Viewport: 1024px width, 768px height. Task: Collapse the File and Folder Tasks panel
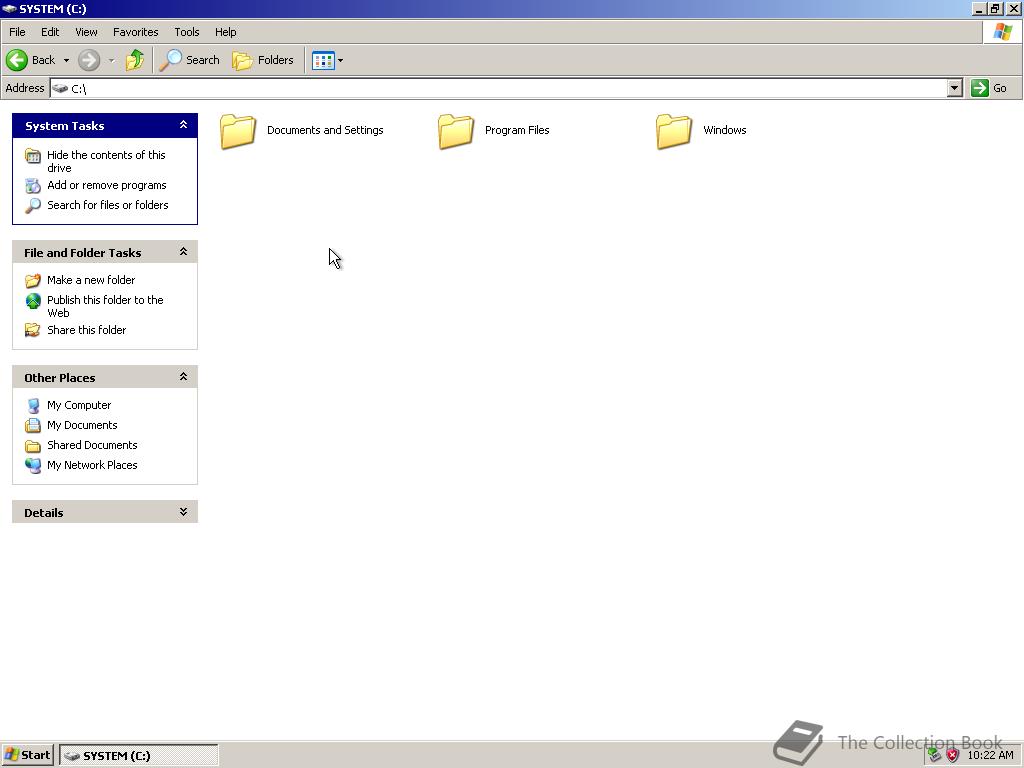(x=184, y=251)
